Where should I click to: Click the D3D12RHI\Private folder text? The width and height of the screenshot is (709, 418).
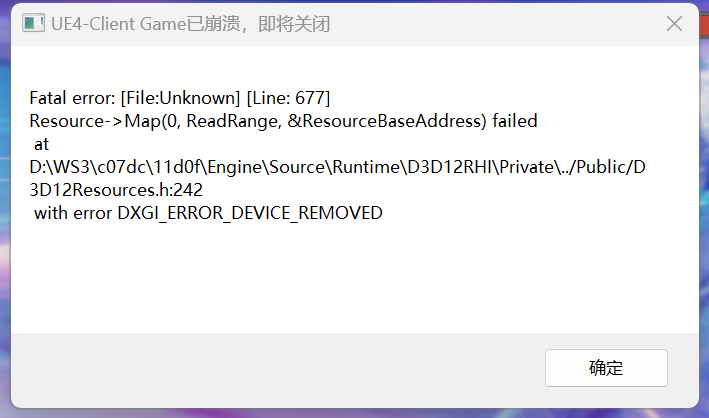click(480, 167)
